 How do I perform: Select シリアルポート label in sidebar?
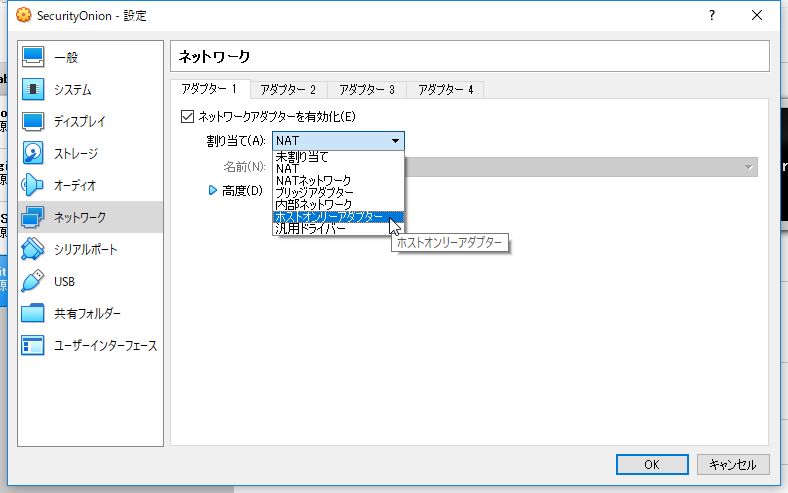85,249
